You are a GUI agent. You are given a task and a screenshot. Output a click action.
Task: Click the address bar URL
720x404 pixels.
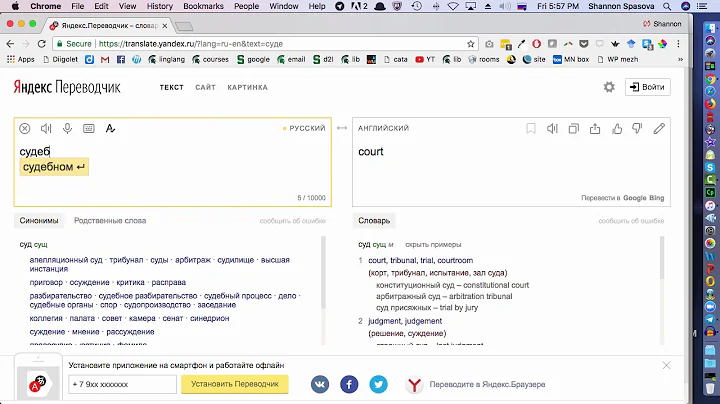coord(191,44)
